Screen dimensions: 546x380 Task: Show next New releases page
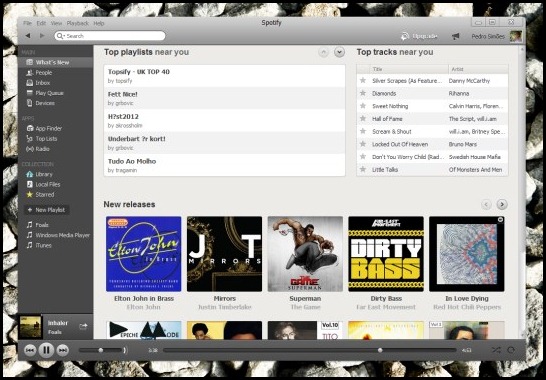(x=502, y=204)
